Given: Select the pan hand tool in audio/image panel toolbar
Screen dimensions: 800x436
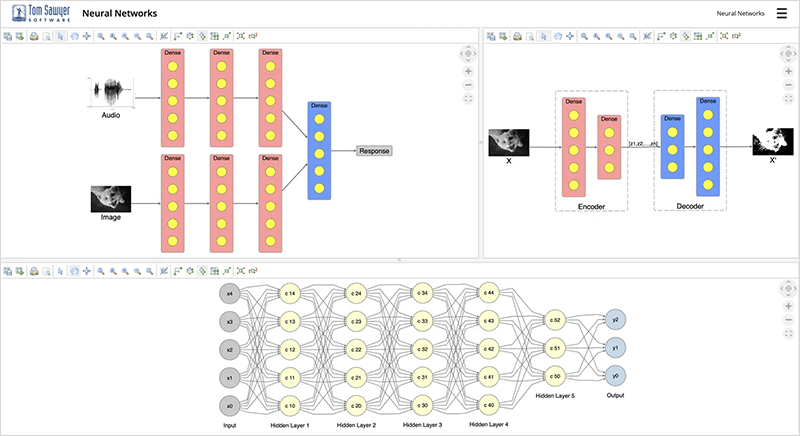Looking at the screenshot, I should tap(74, 36).
